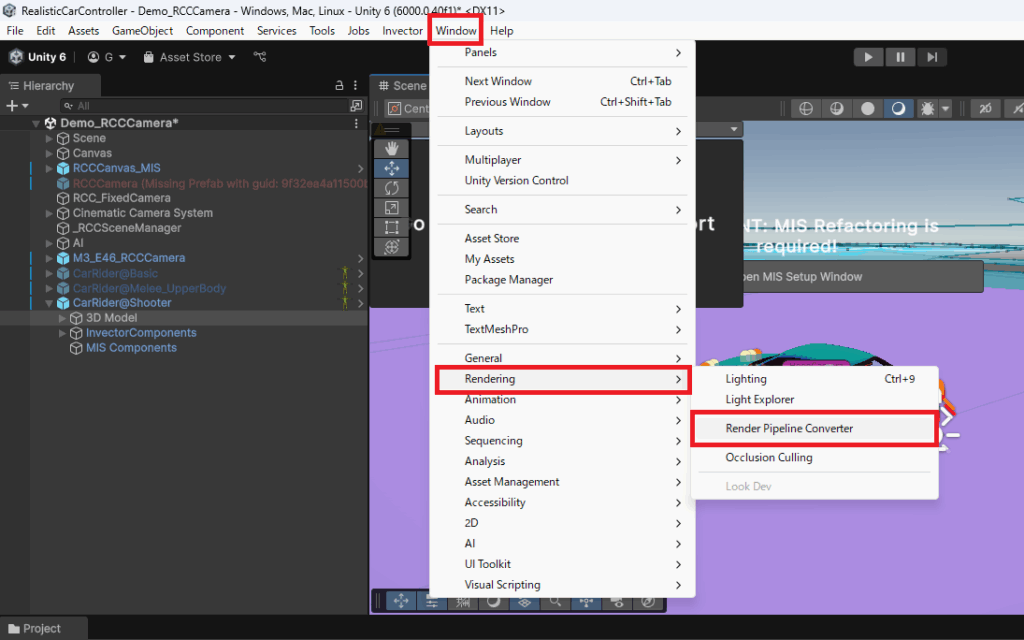Click the Unity Version Control icon in toolbar

[x=260, y=57]
